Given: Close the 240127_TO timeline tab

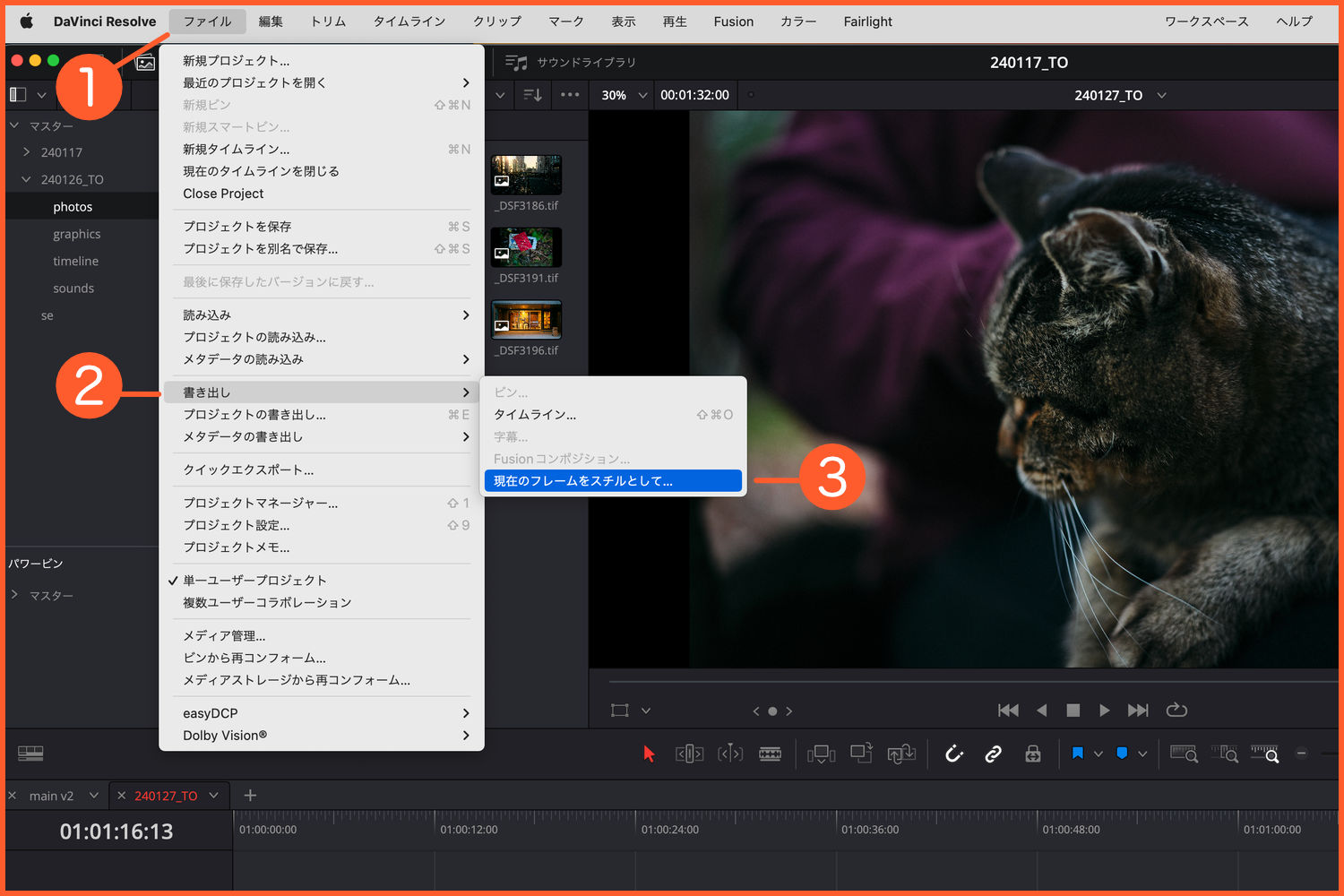Looking at the screenshot, I should (x=121, y=796).
